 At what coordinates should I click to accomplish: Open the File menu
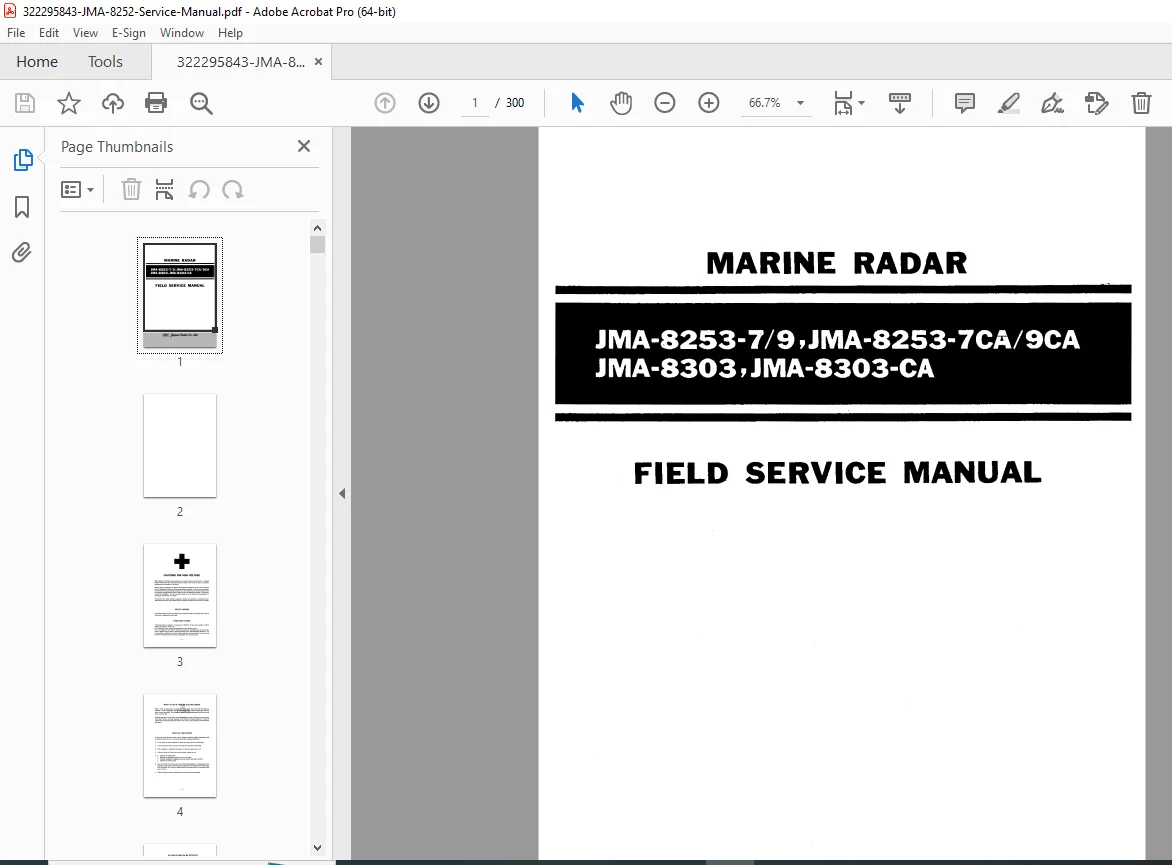[16, 33]
